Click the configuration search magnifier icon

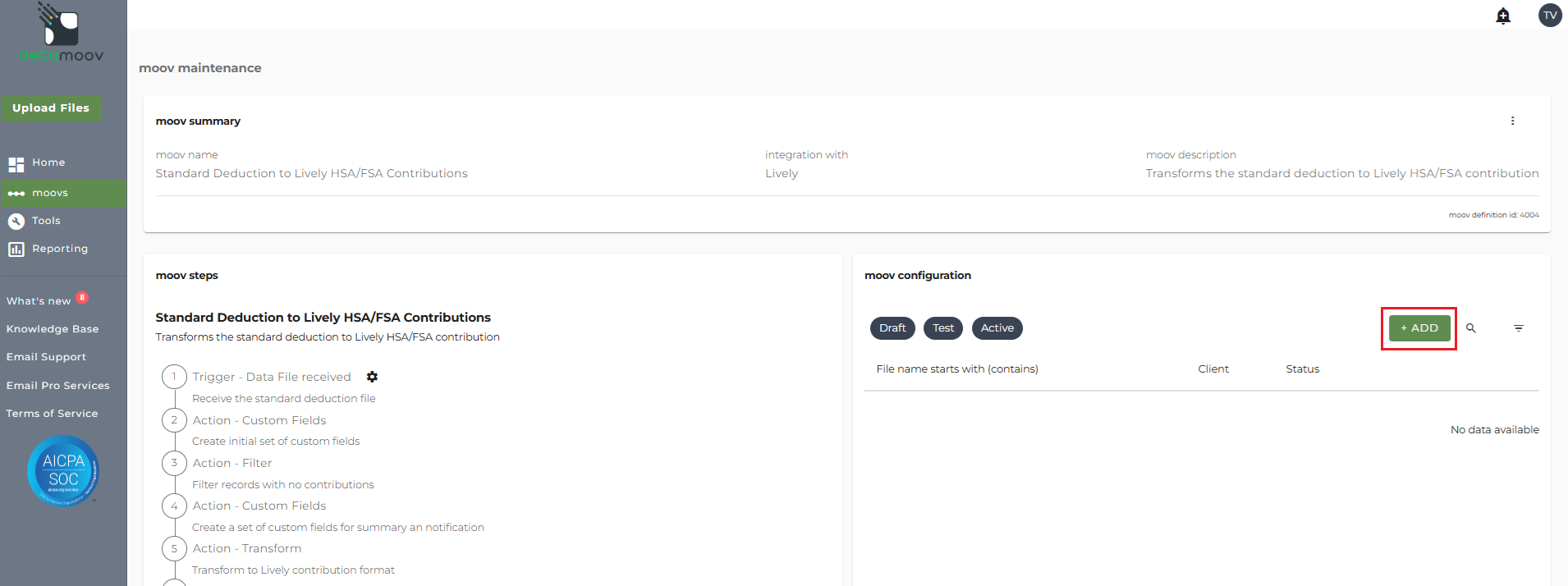coord(1471,328)
